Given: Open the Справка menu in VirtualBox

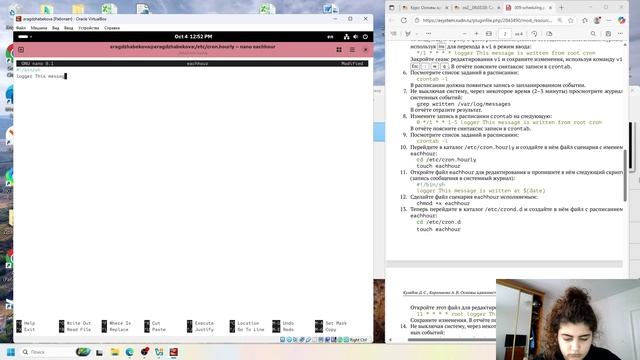Looking at the screenshot, I should 112,28.
